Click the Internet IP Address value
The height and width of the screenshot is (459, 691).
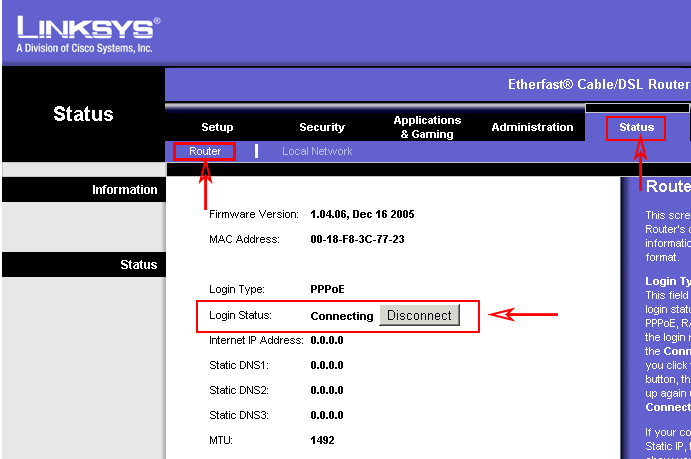pyautogui.click(x=327, y=340)
